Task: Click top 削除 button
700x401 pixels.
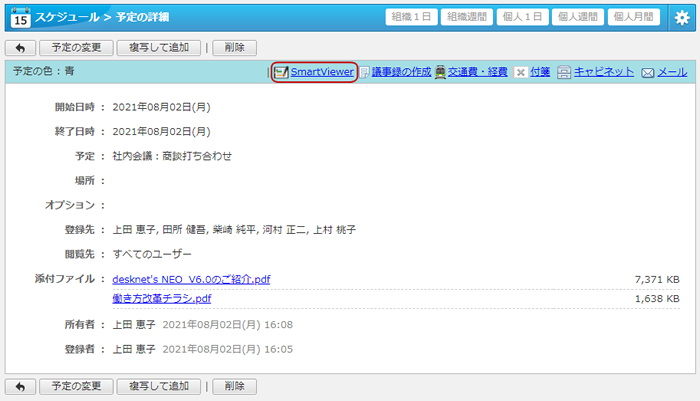Action: (x=234, y=48)
